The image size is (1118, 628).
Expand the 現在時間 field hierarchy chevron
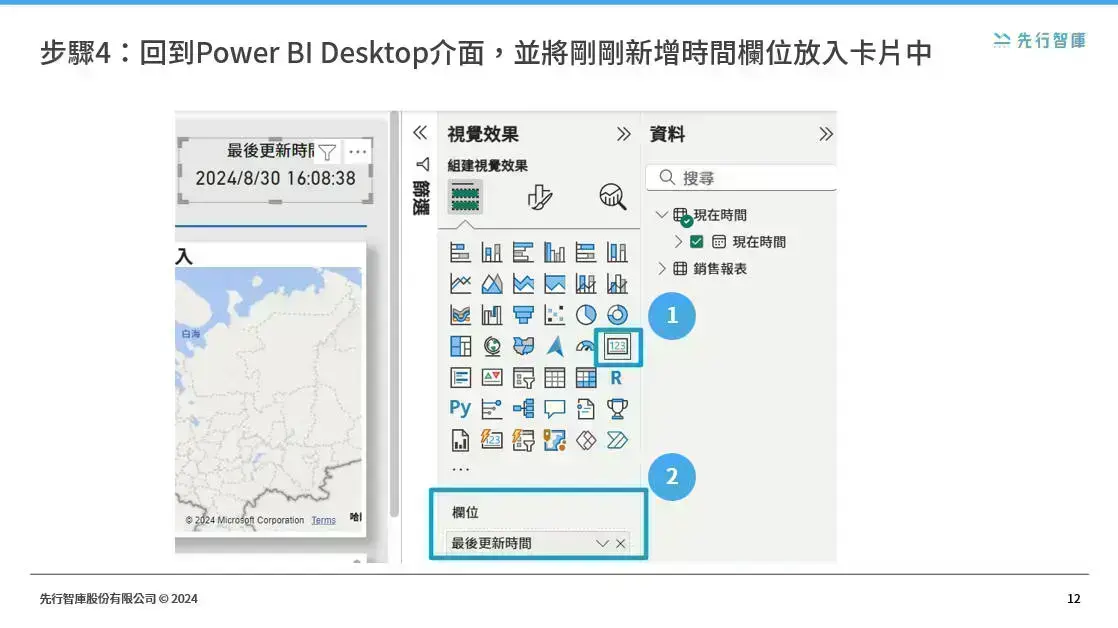[x=678, y=242]
